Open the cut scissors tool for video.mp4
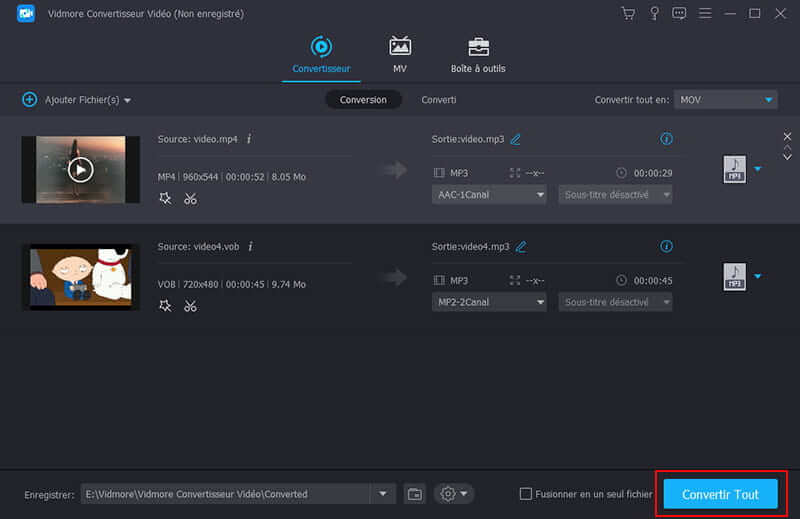 (190, 199)
